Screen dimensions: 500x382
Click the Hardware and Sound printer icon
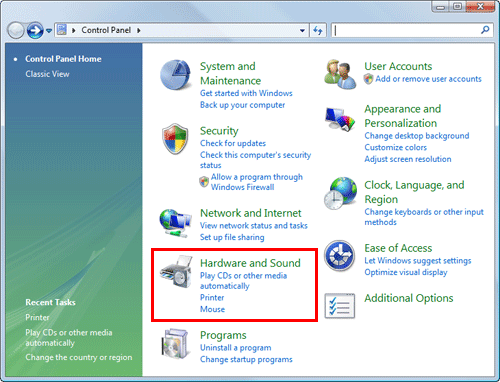[x=176, y=272]
